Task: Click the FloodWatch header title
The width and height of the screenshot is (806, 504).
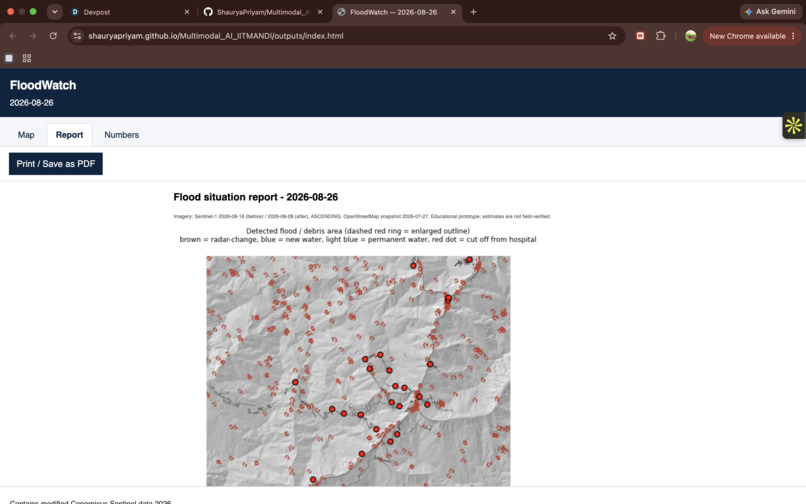Action: point(43,85)
